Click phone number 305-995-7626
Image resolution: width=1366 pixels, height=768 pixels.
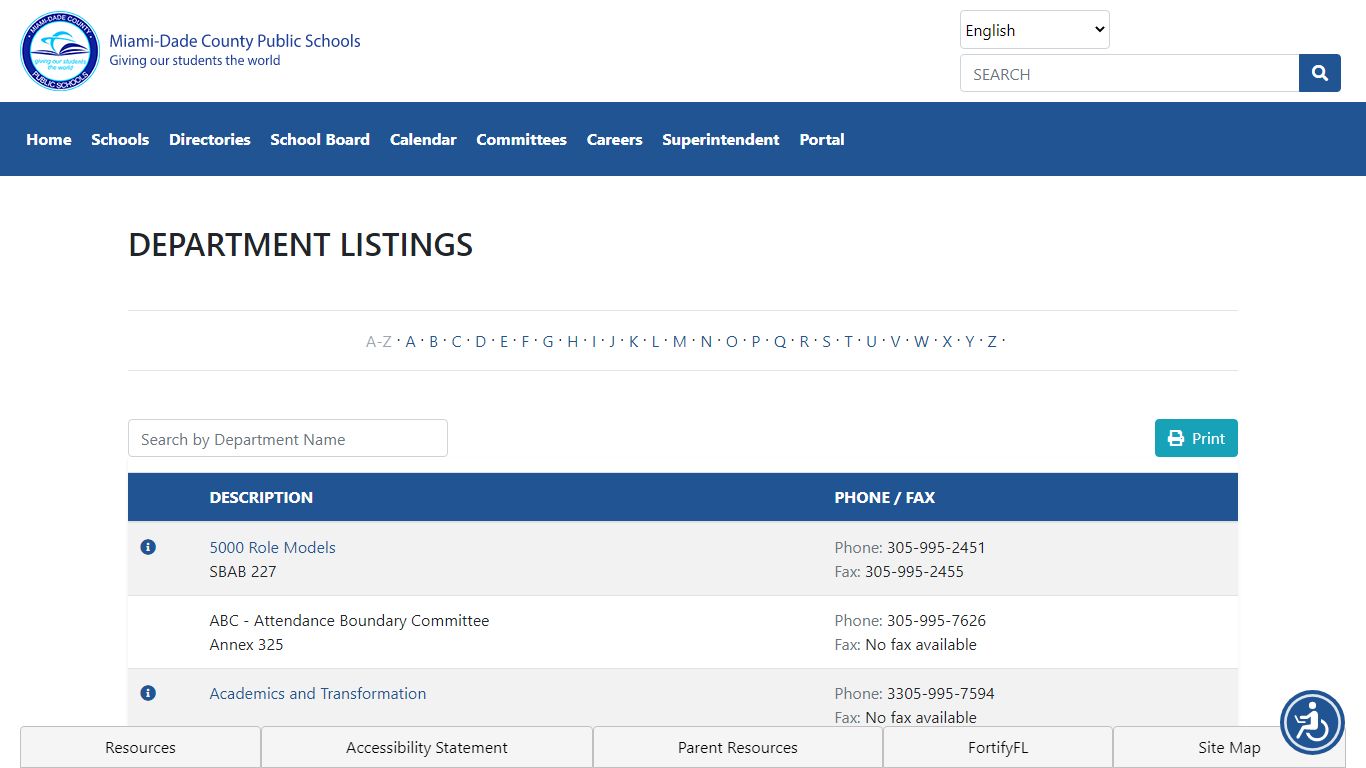point(936,620)
